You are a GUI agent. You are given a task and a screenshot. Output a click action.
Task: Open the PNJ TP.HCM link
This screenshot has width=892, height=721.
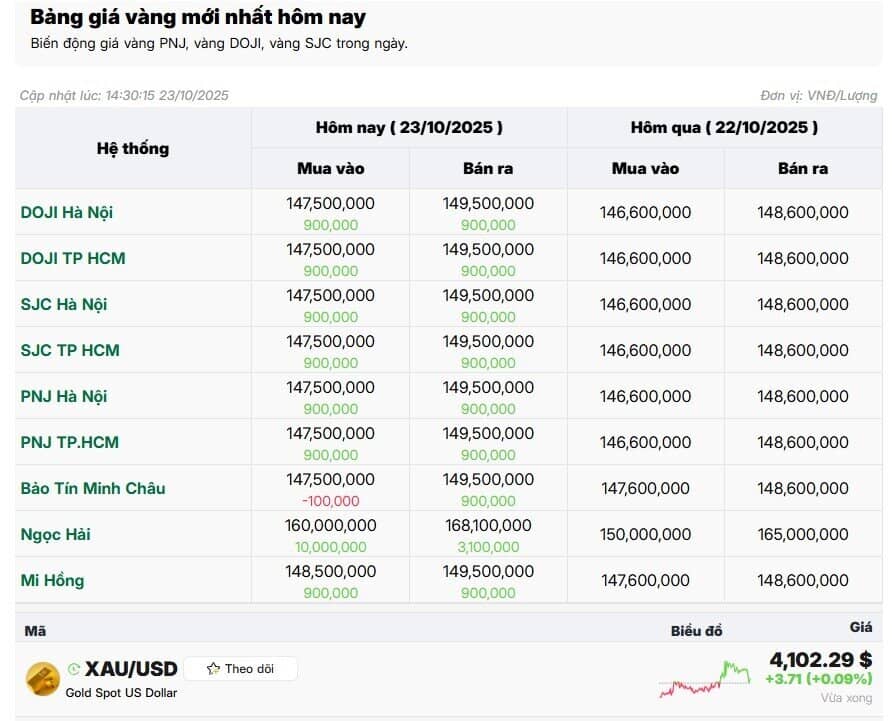click(69, 442)
